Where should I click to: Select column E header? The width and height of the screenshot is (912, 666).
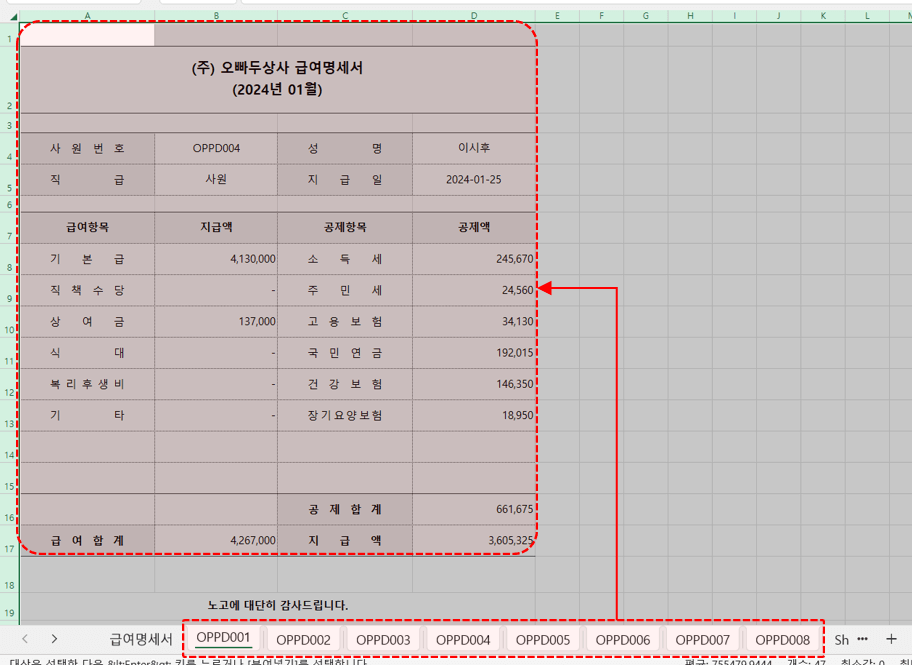coord(557,16)
